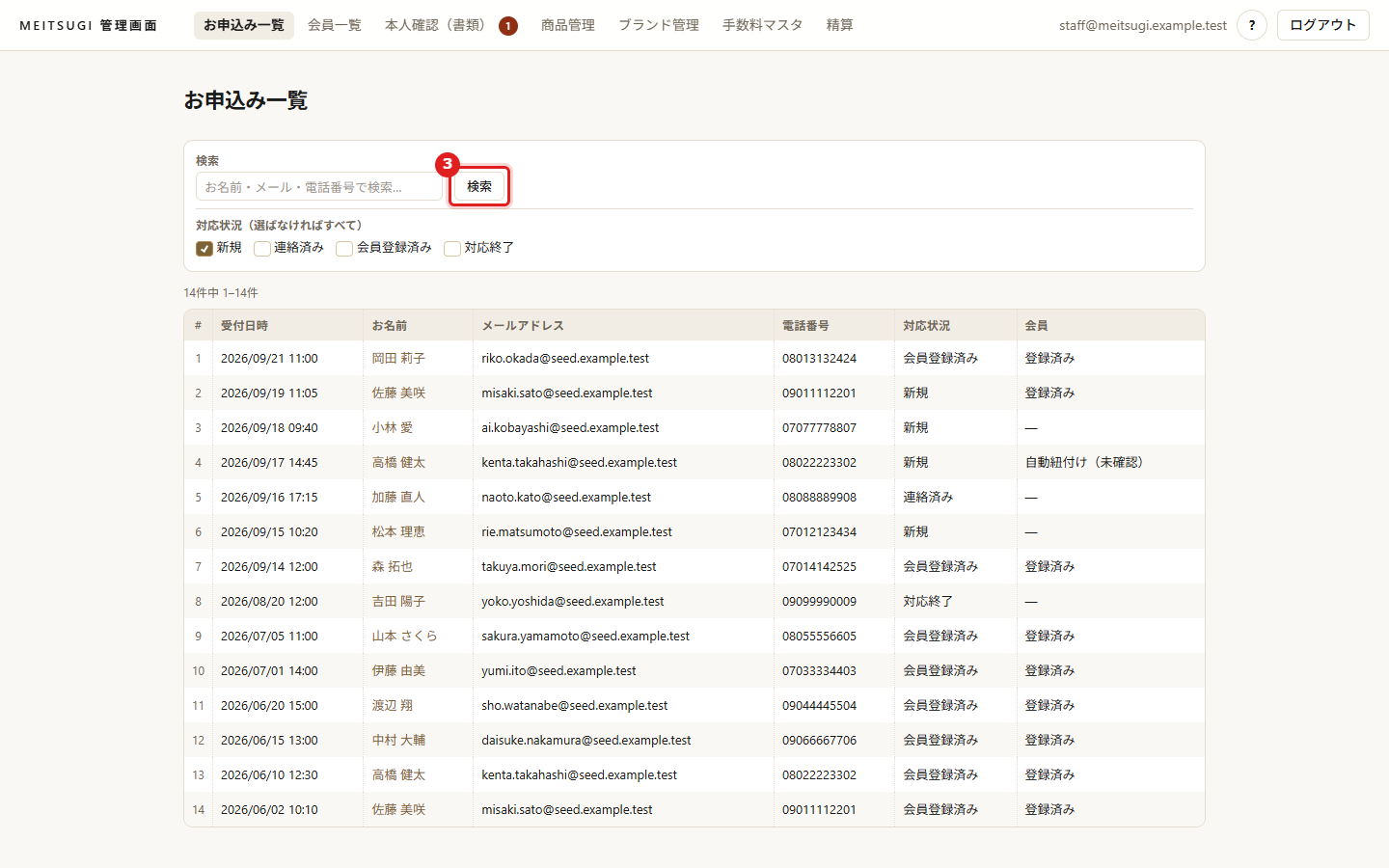Click the 受付日時 column header
1389x868 pixels.
coord(245,326)
